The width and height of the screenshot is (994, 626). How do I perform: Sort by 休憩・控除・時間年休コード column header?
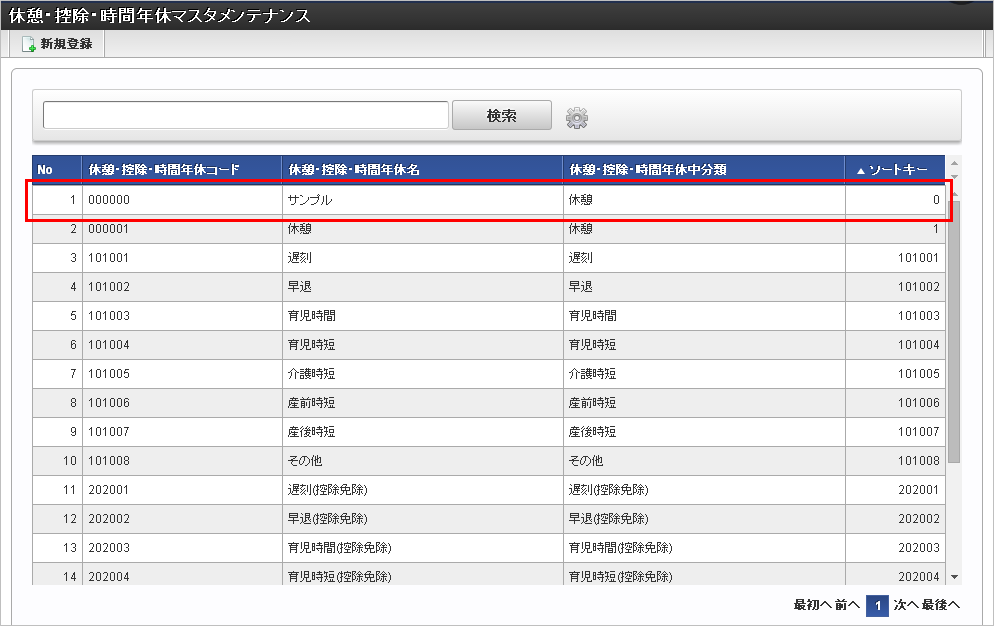point(182,169)
